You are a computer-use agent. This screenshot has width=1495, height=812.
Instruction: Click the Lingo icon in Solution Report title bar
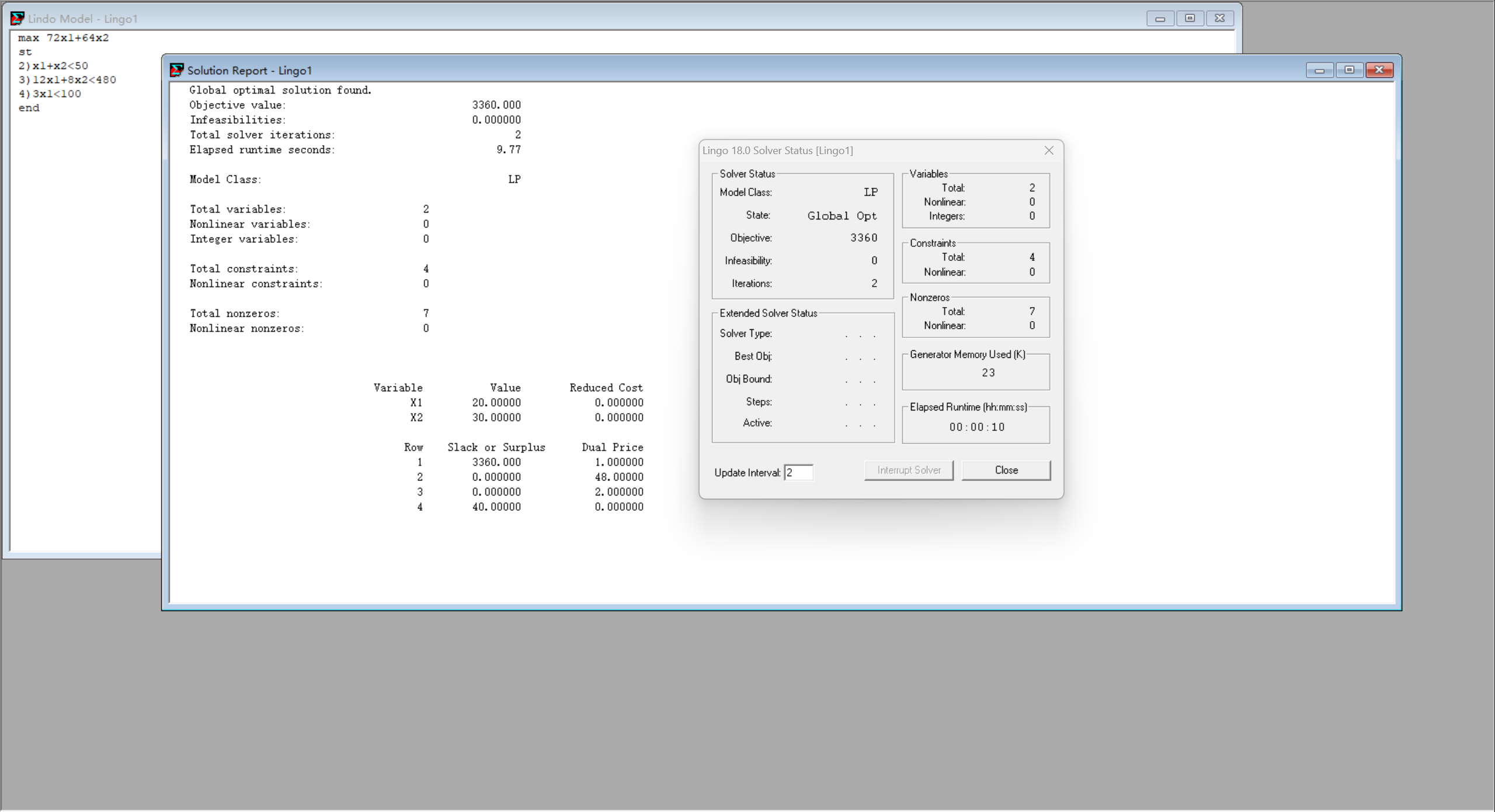pyautogui.click(x=176, y=71)
